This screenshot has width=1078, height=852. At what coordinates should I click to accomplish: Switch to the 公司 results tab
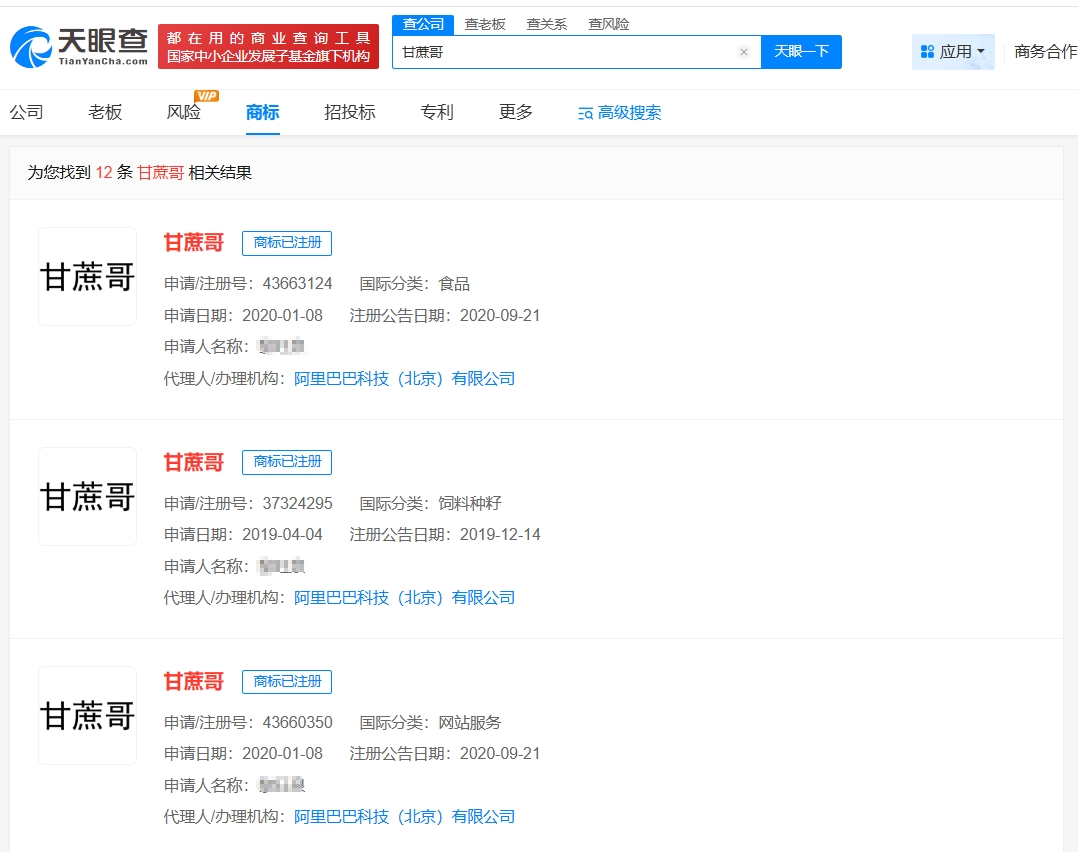27,112
